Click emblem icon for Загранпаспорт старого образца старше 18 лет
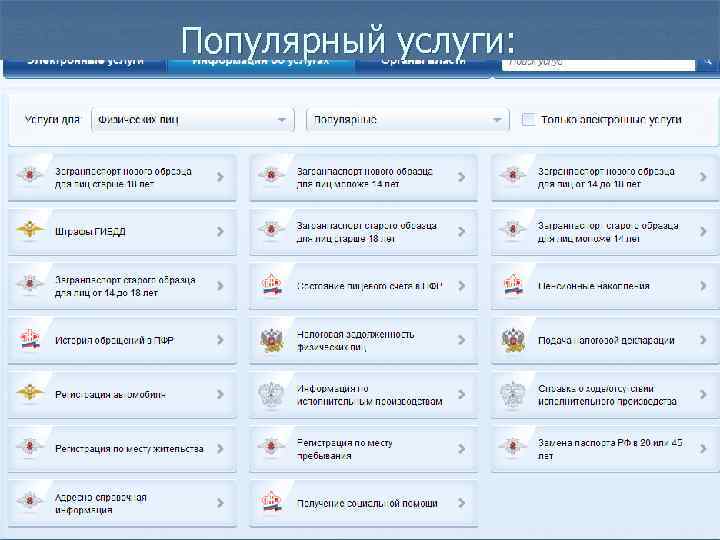This screenshot has height=540, width=720. [271, 229]
